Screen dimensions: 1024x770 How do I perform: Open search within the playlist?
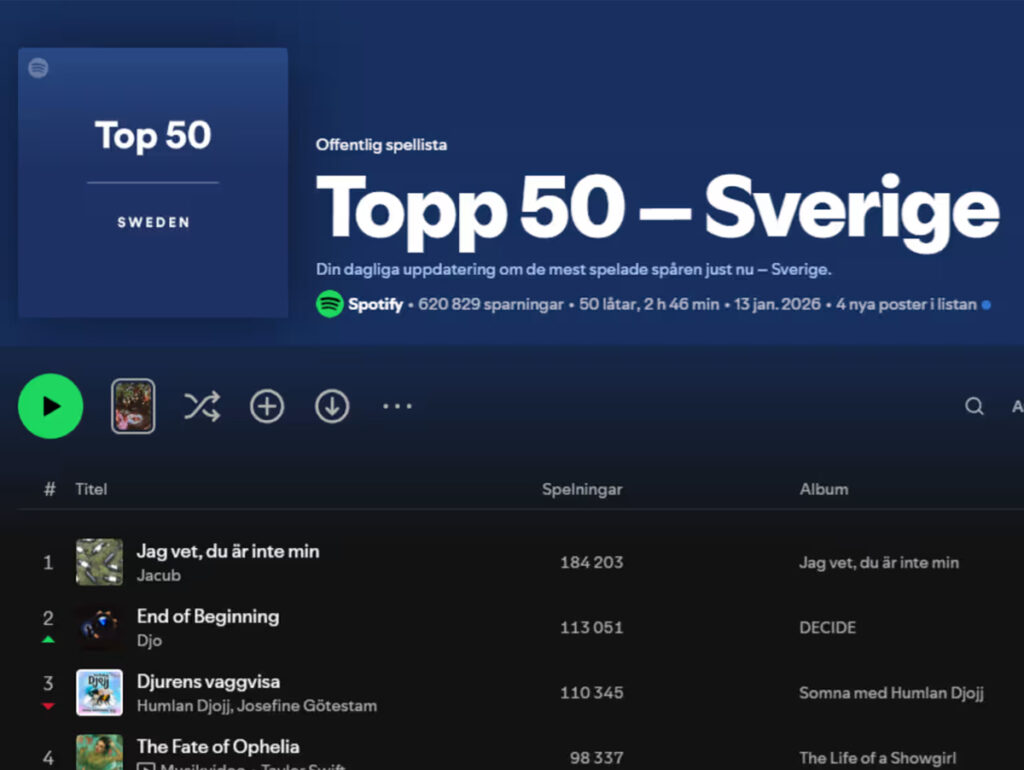[974, 406]
